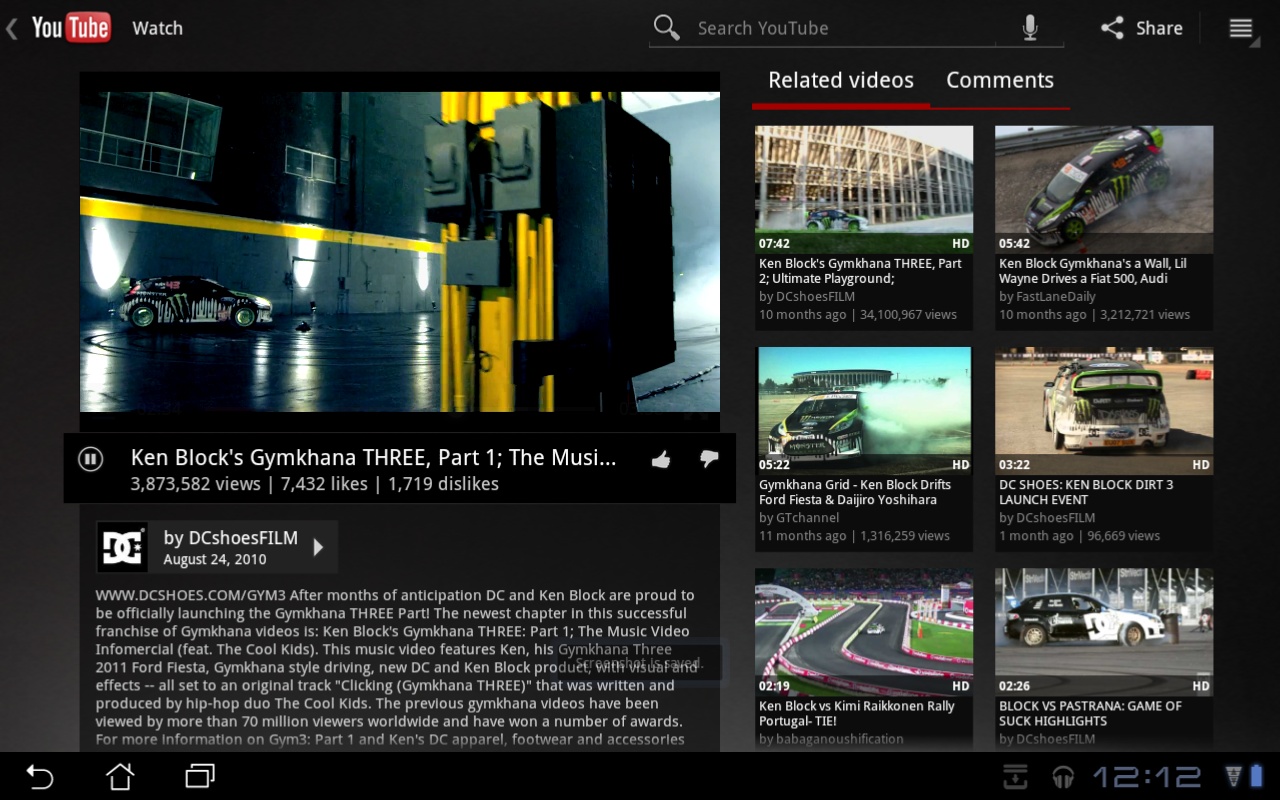Click '11 months ago | 1,316,259 views'
The image size is (1280, 800).
click(854, 536)
